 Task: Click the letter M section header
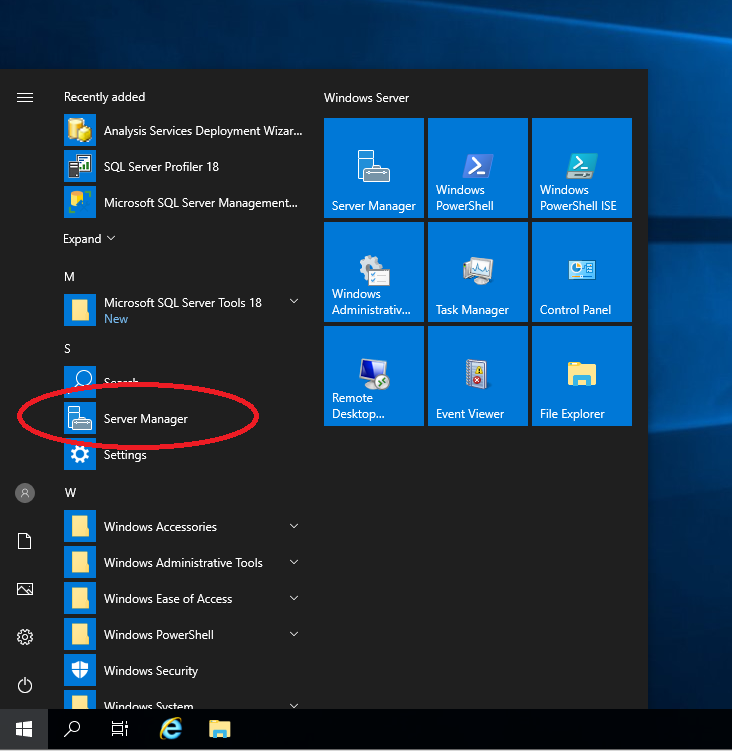(69, 277)
